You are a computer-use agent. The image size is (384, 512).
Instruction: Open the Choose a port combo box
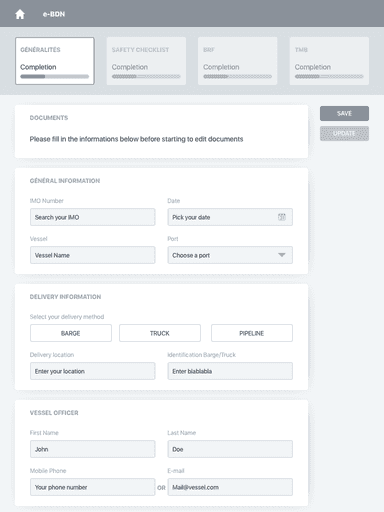coord(230,255)
